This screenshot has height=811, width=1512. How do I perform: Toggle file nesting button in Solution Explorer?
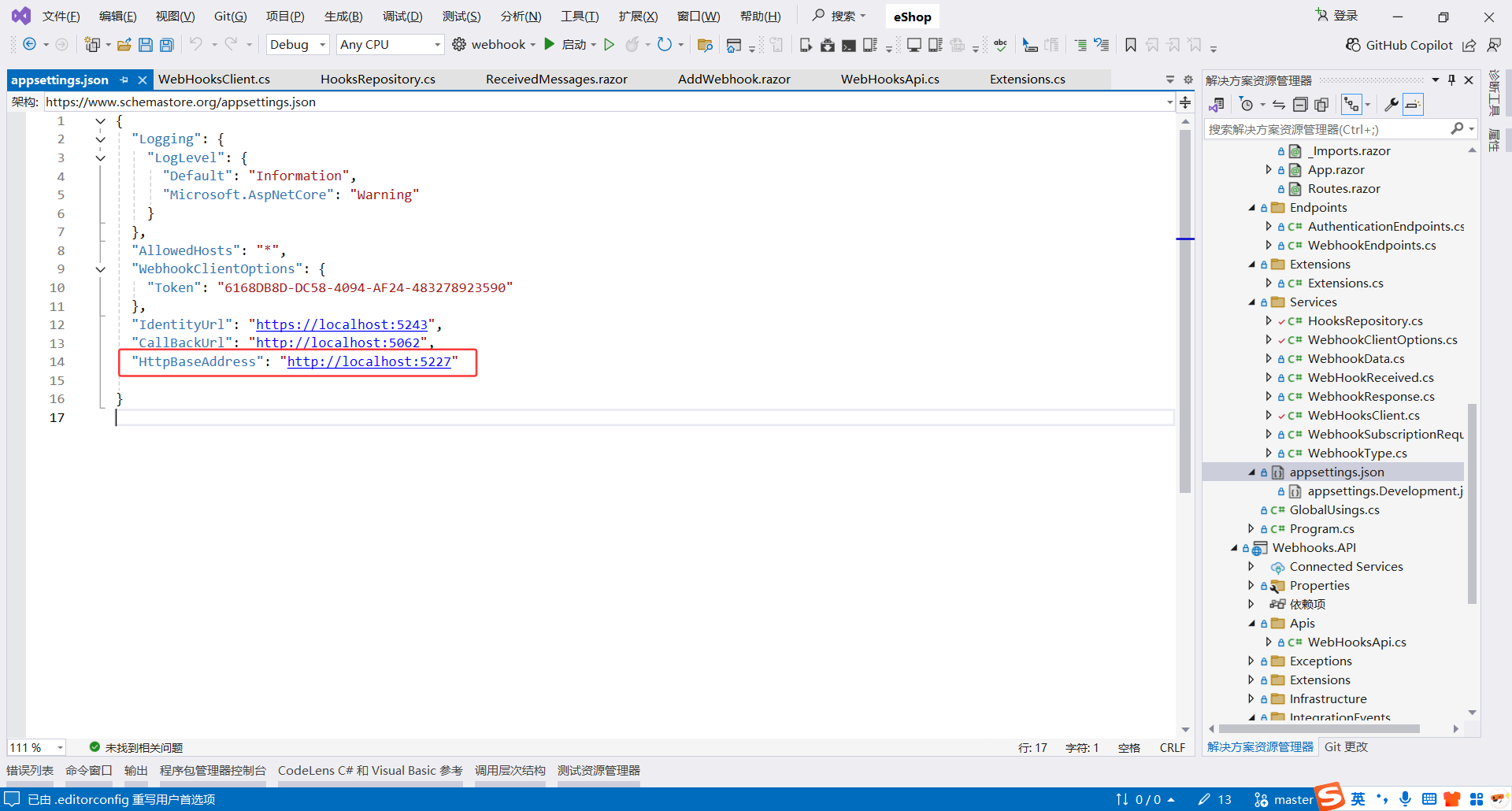(1351, 104)
